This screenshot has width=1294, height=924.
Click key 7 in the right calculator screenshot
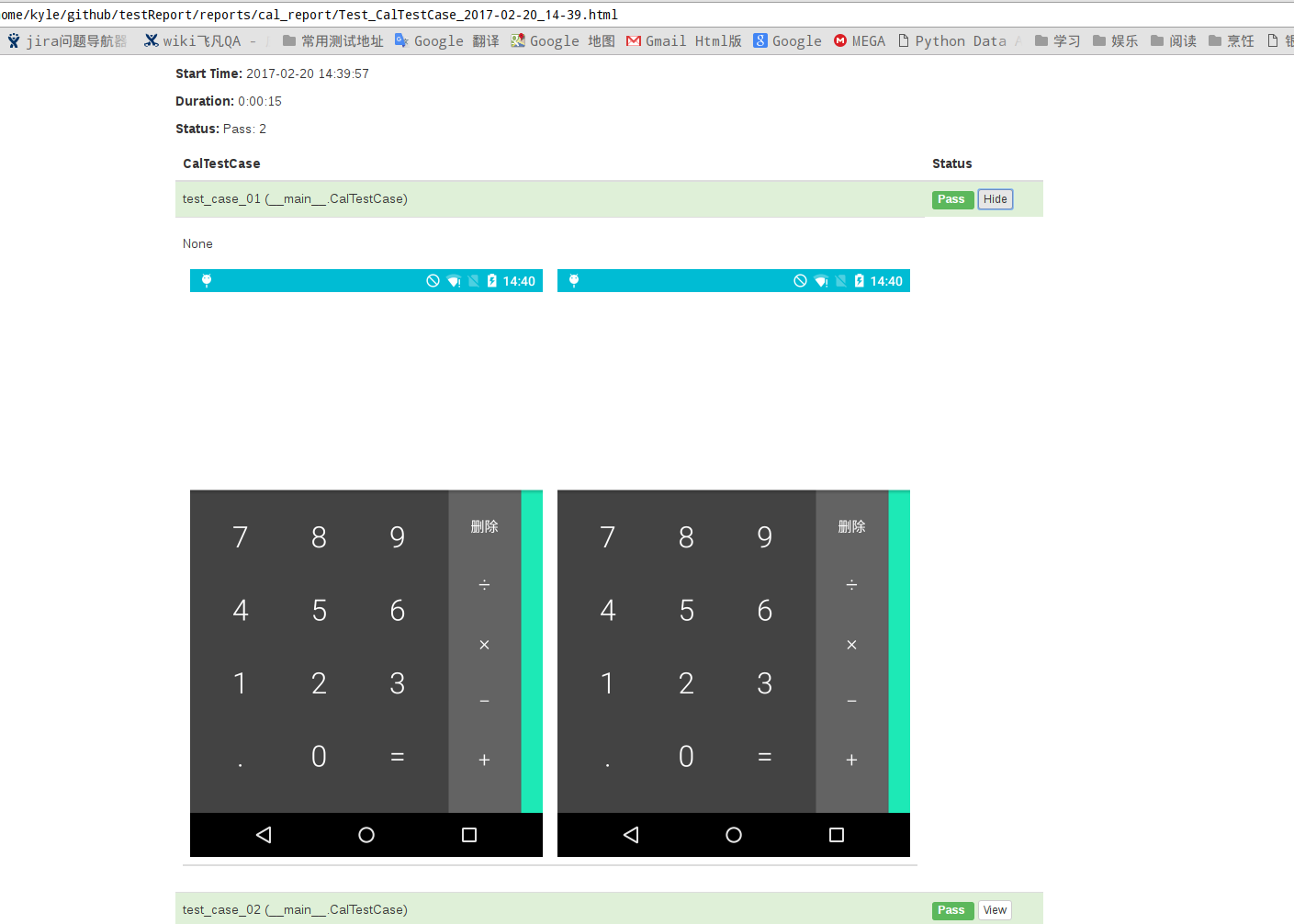coord(608,536)
